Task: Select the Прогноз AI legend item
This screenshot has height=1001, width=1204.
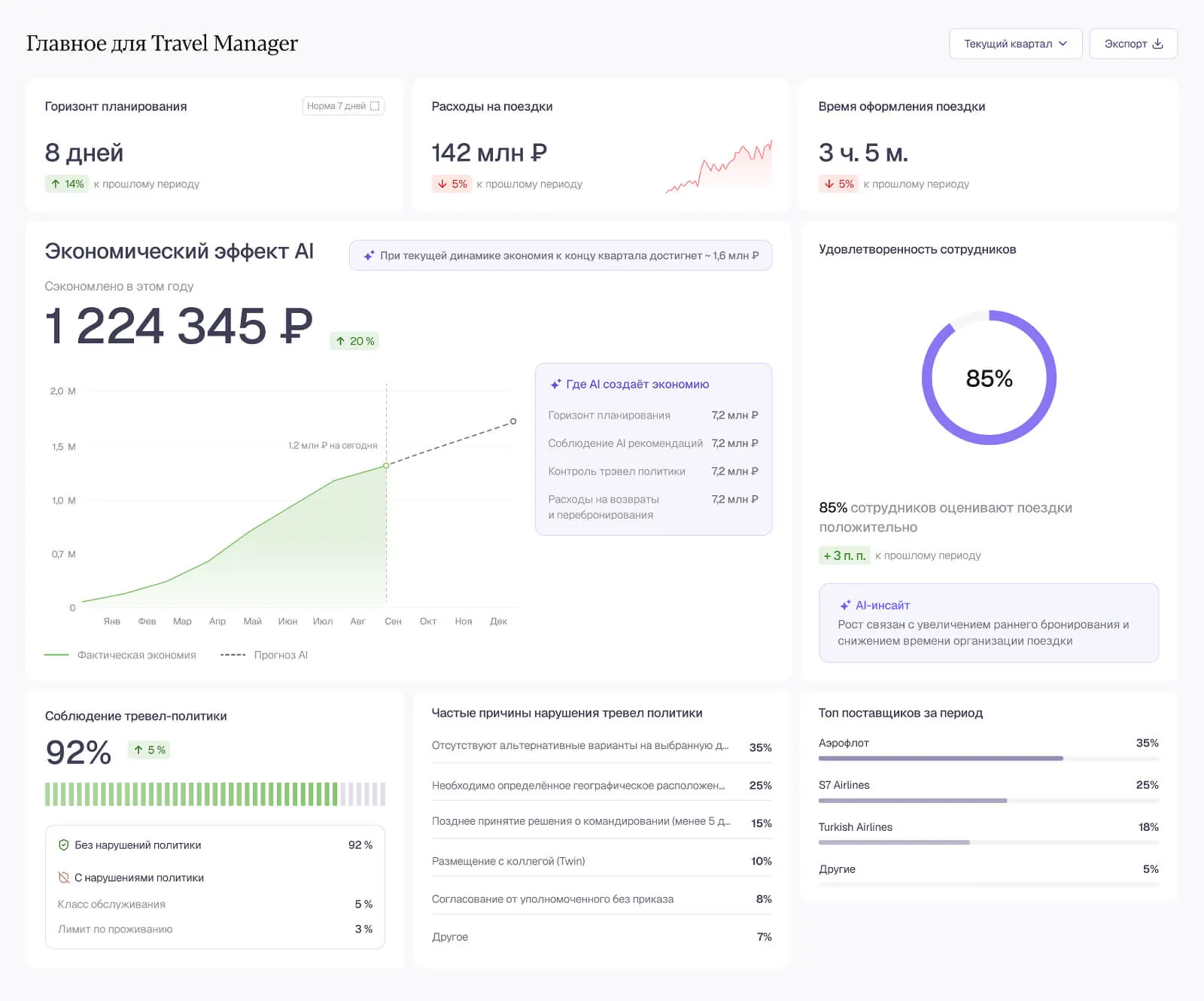Action: point(264,656)
